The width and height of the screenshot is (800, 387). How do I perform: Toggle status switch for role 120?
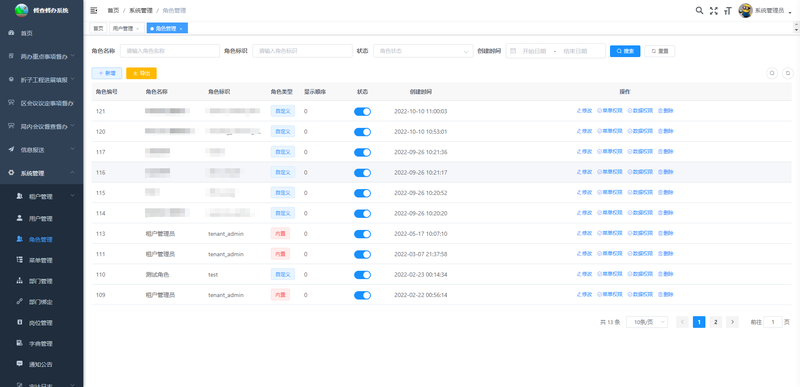point(362,132)
